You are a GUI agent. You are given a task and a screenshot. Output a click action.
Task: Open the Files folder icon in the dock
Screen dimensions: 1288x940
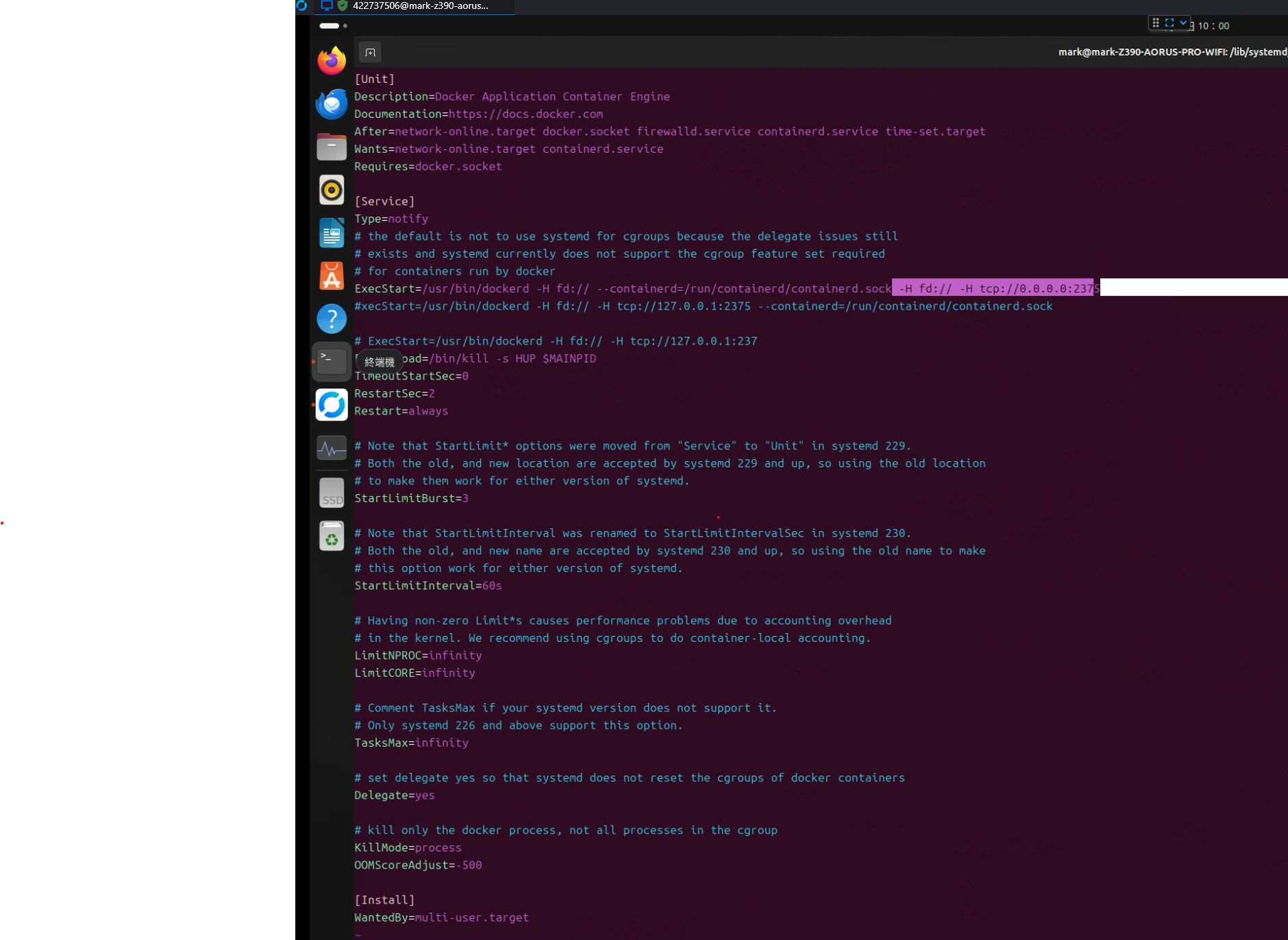(x=331, y=147)
